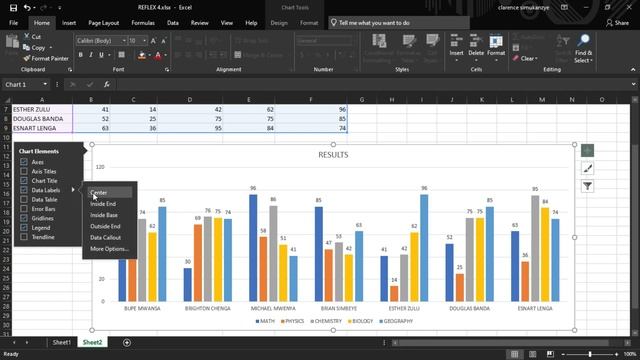The width and height of the screenshot is (640, 360).
Task: Click the Undo arrow icon
Action: 27,8
